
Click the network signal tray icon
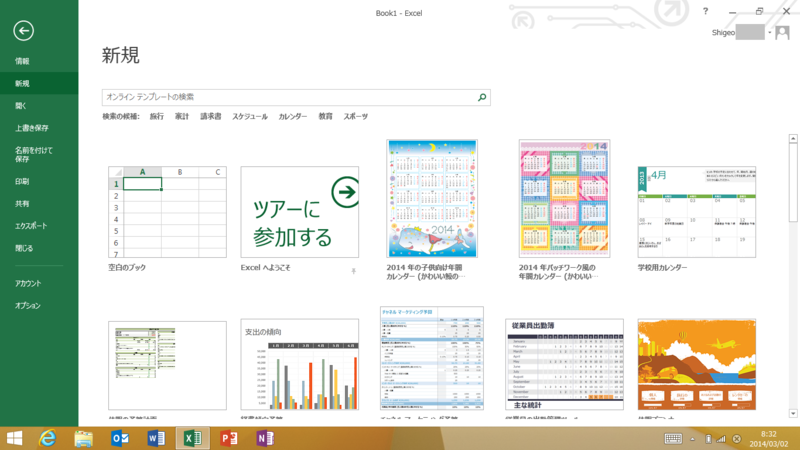721,439
